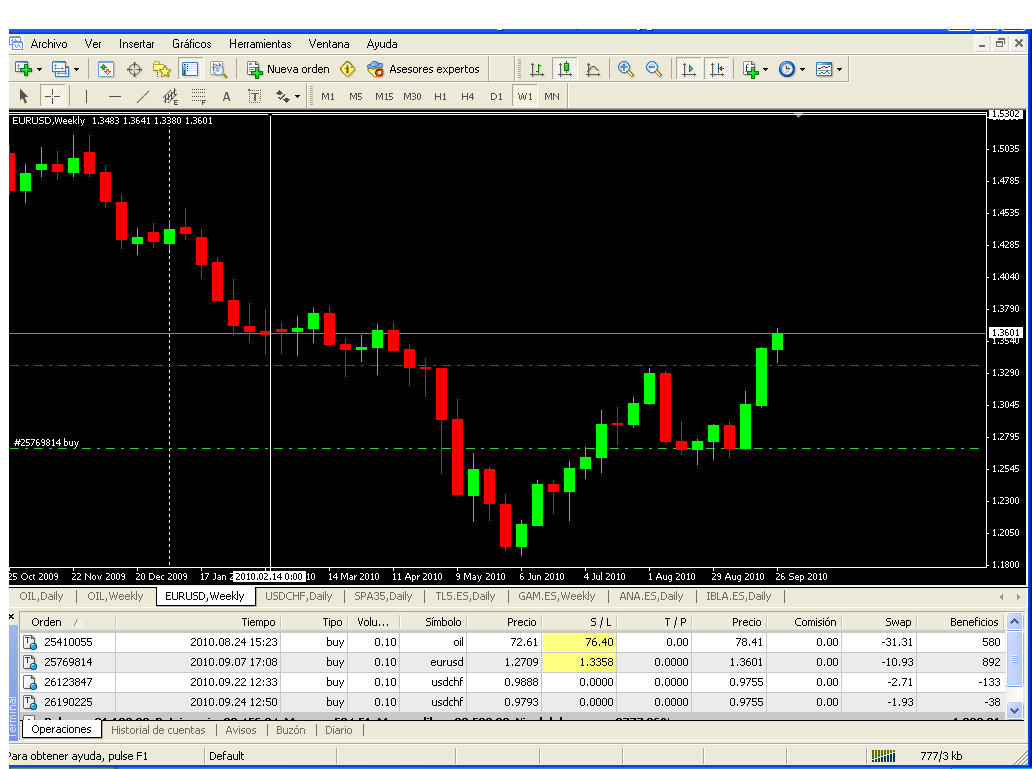Open Asesores expertos

(x=423, y=69)
